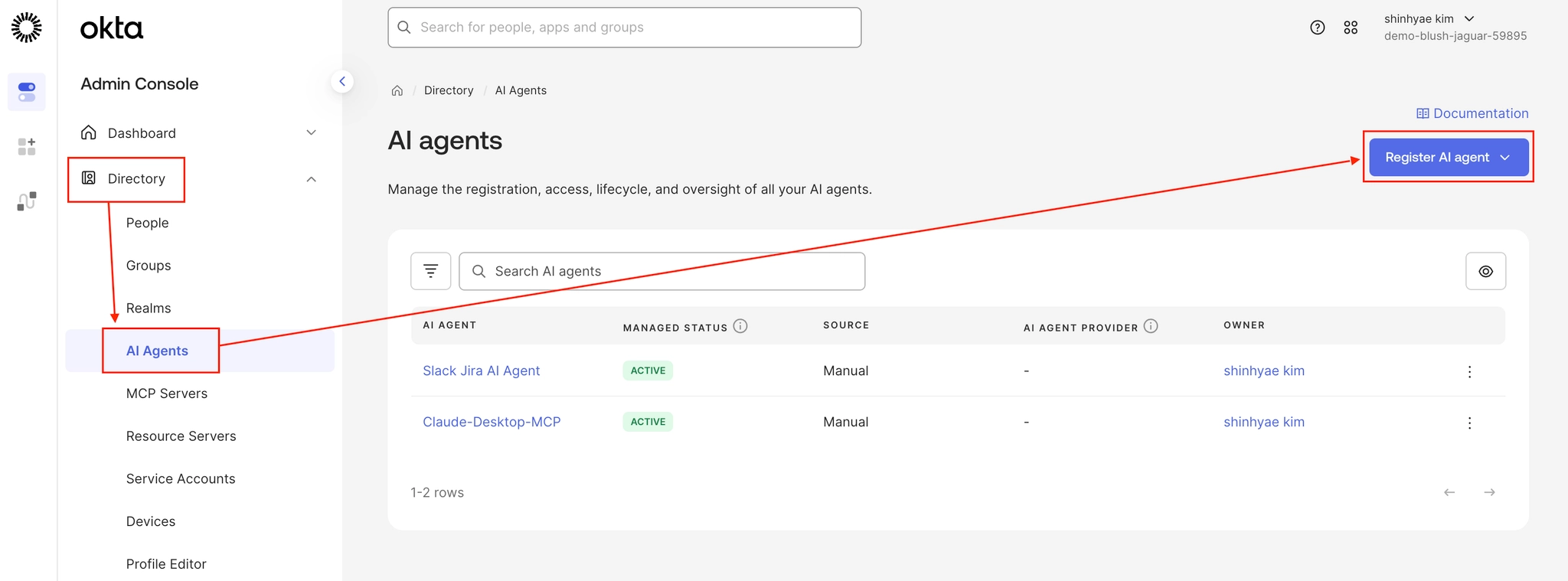Go to Realms in the sidebar
Viewport: 1568px width, 581px height.
tap(149, 308)
